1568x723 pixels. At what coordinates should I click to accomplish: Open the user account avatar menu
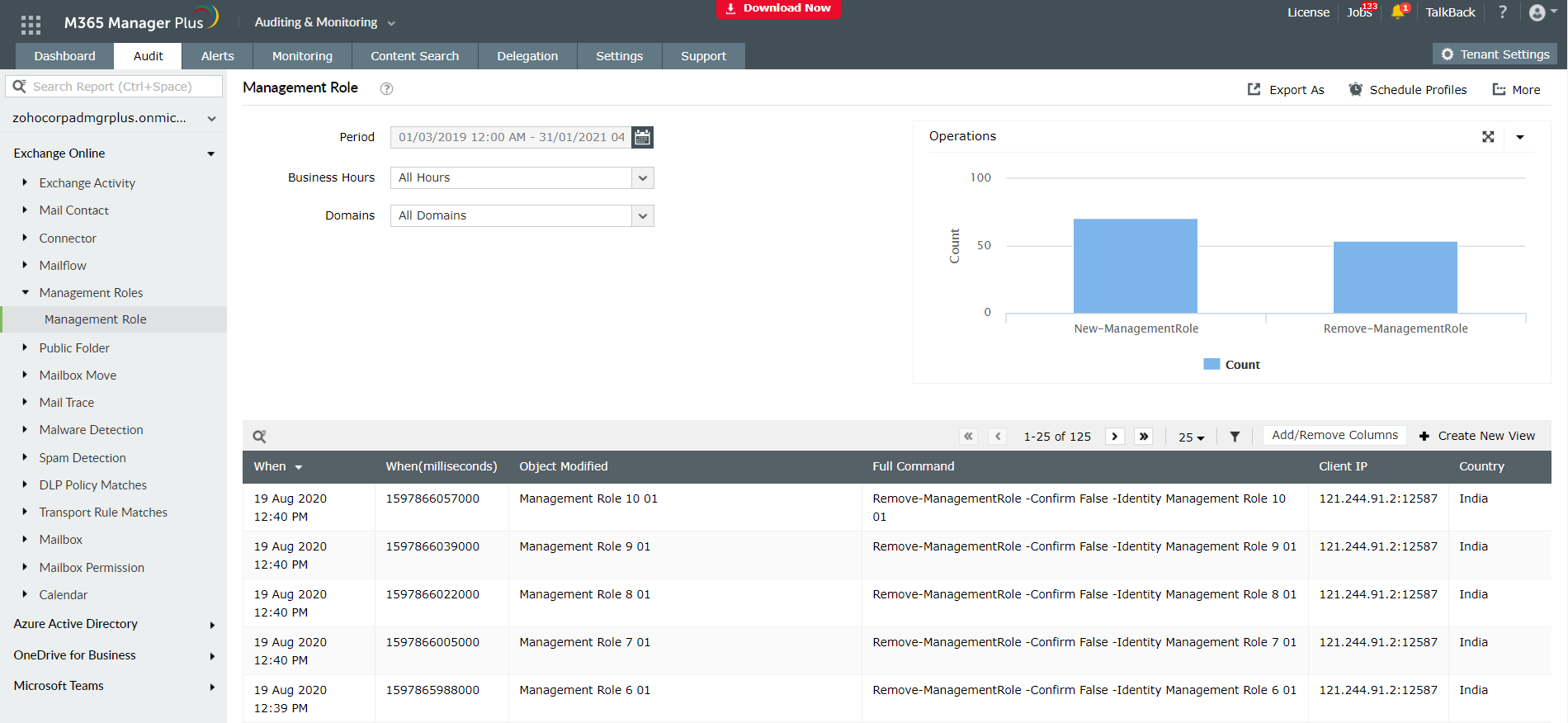click(1542, 12)
